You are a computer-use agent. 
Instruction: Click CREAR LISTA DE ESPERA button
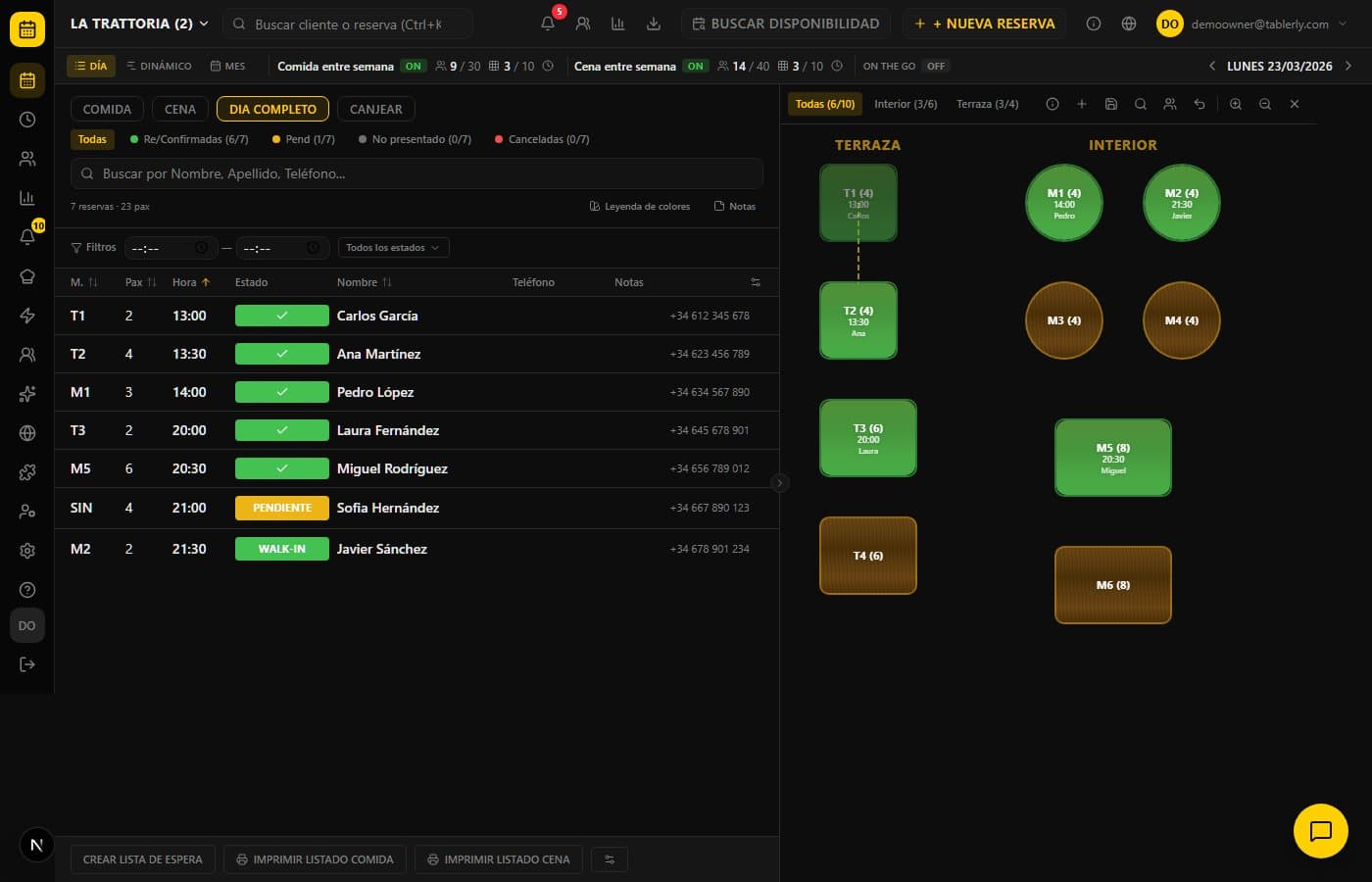coord(143,859)
